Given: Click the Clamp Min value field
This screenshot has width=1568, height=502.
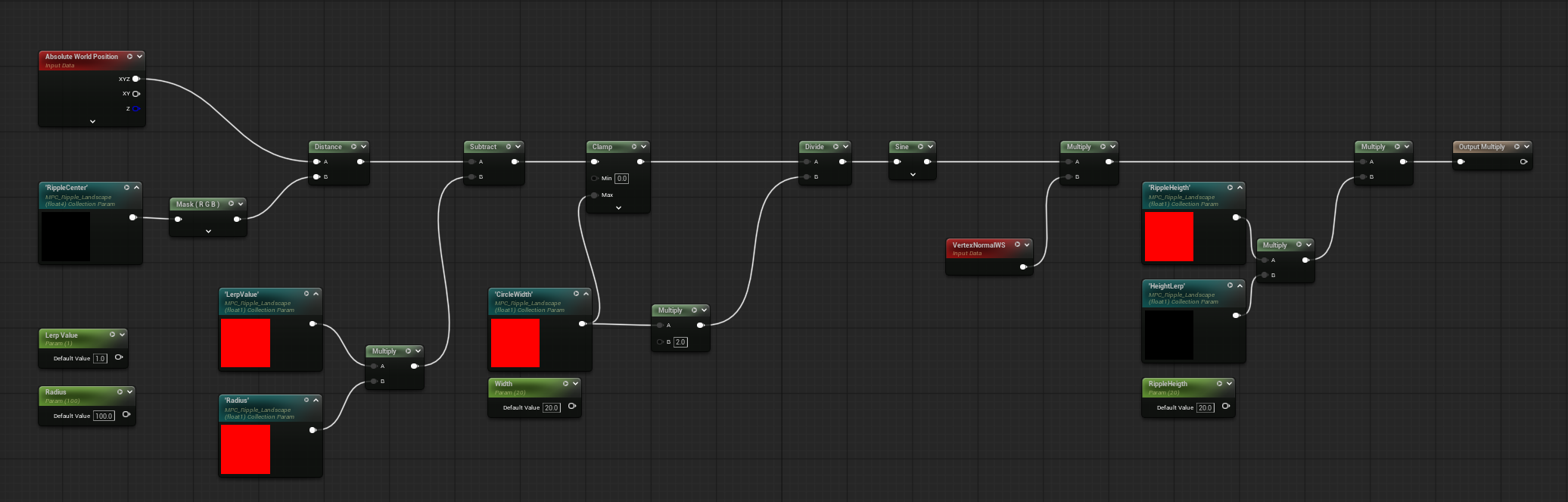Looking at the screenshot, I should pos(621,179).
